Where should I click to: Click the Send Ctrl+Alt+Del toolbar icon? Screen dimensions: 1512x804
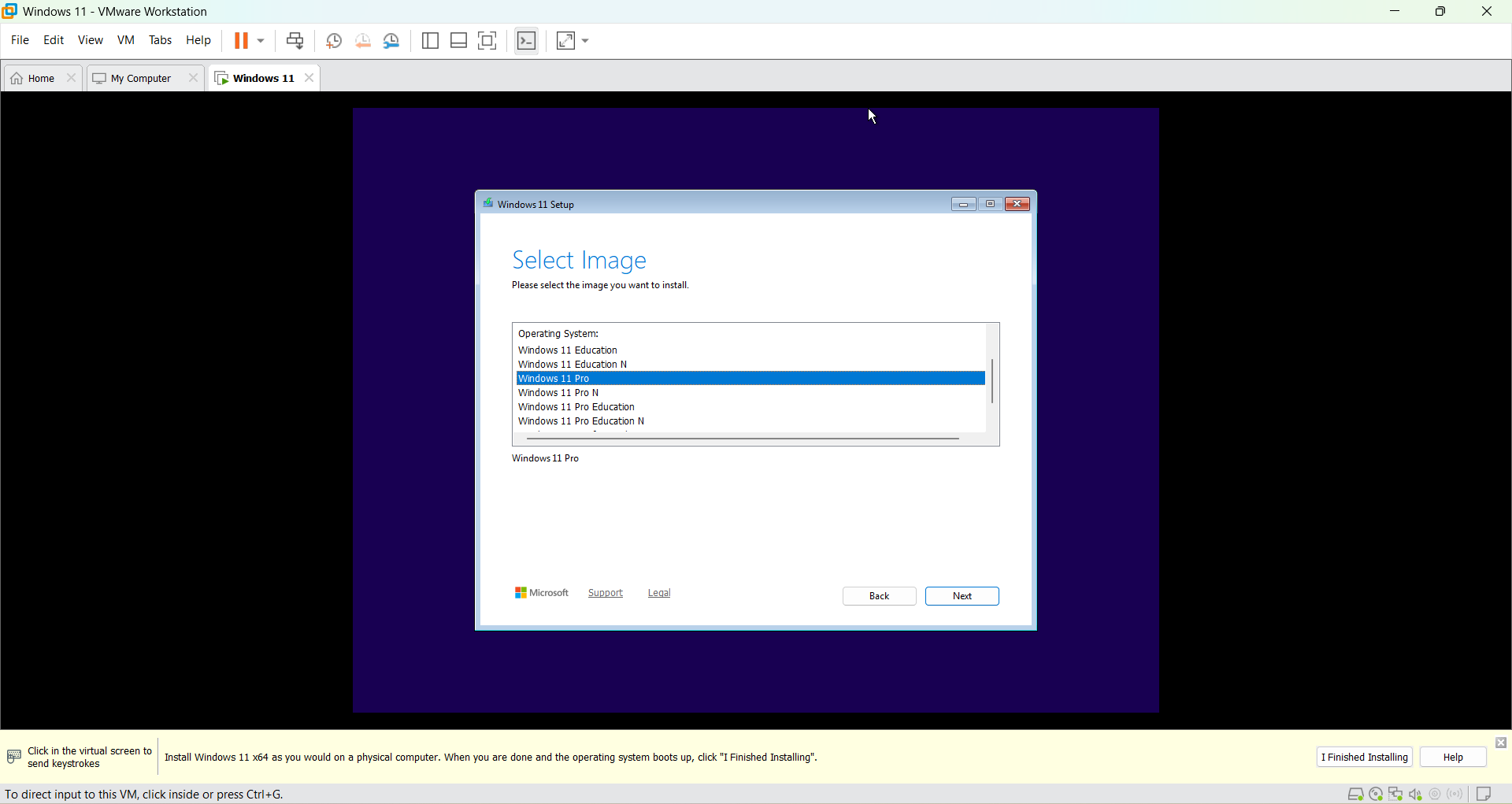point(295,41)
